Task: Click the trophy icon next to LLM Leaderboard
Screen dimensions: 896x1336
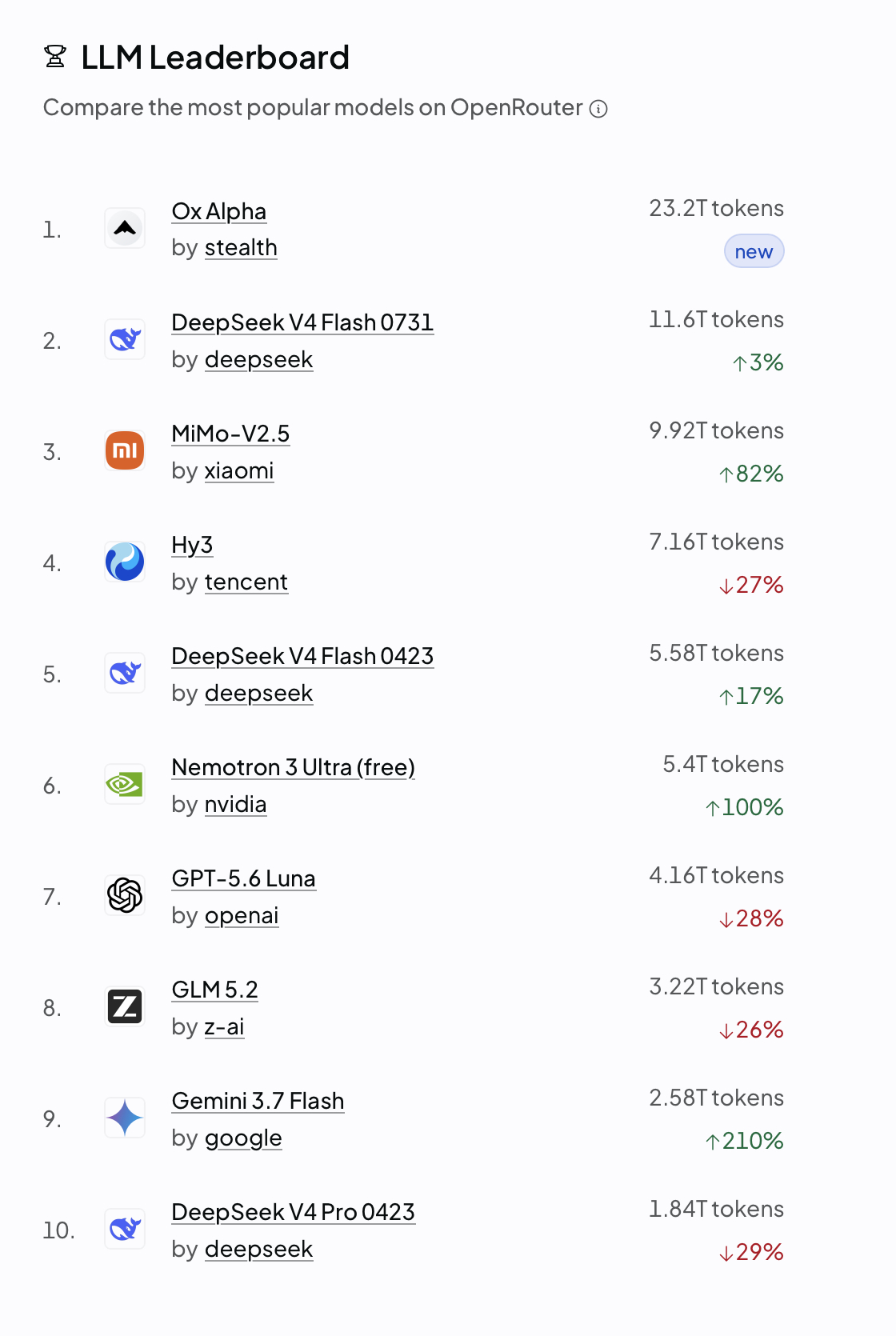Action: click(55, 57)
